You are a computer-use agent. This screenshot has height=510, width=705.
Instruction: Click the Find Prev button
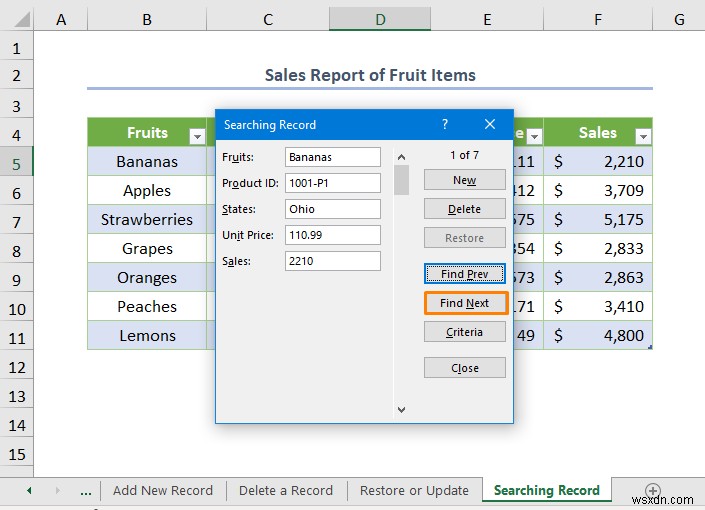tap(464, 274)
